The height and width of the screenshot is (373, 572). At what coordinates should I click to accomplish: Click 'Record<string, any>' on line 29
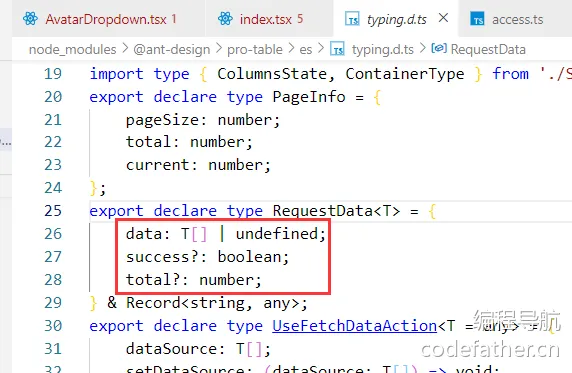213,303
